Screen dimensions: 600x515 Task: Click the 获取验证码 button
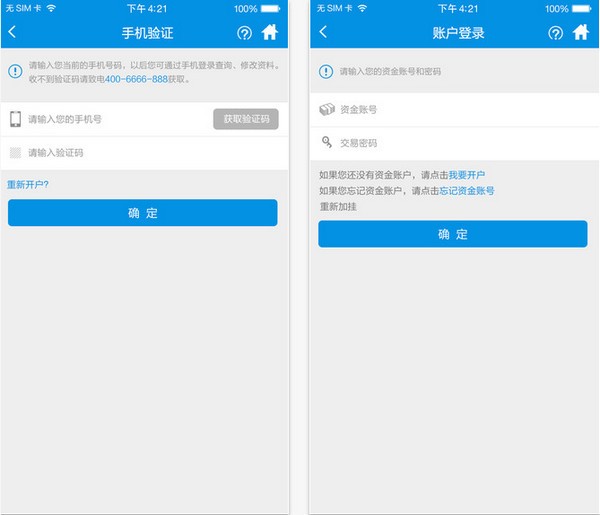point(246,119)
